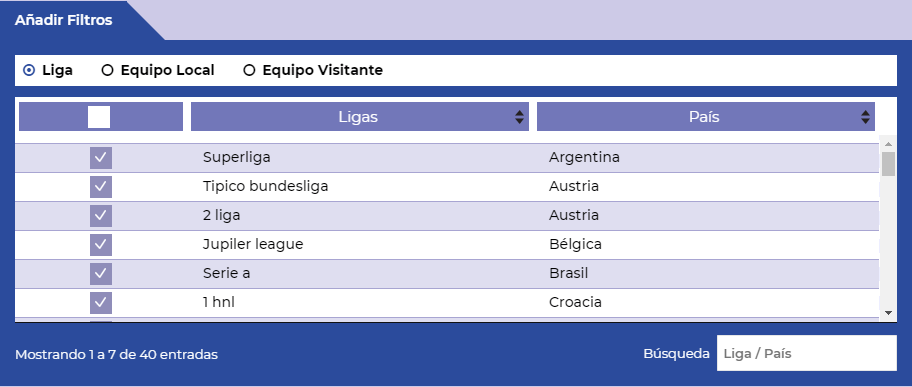The height and width of the screenshot is (387, 912).
Task: Uncheck the Tipico bundesliga checkbox
Action: 101,187
